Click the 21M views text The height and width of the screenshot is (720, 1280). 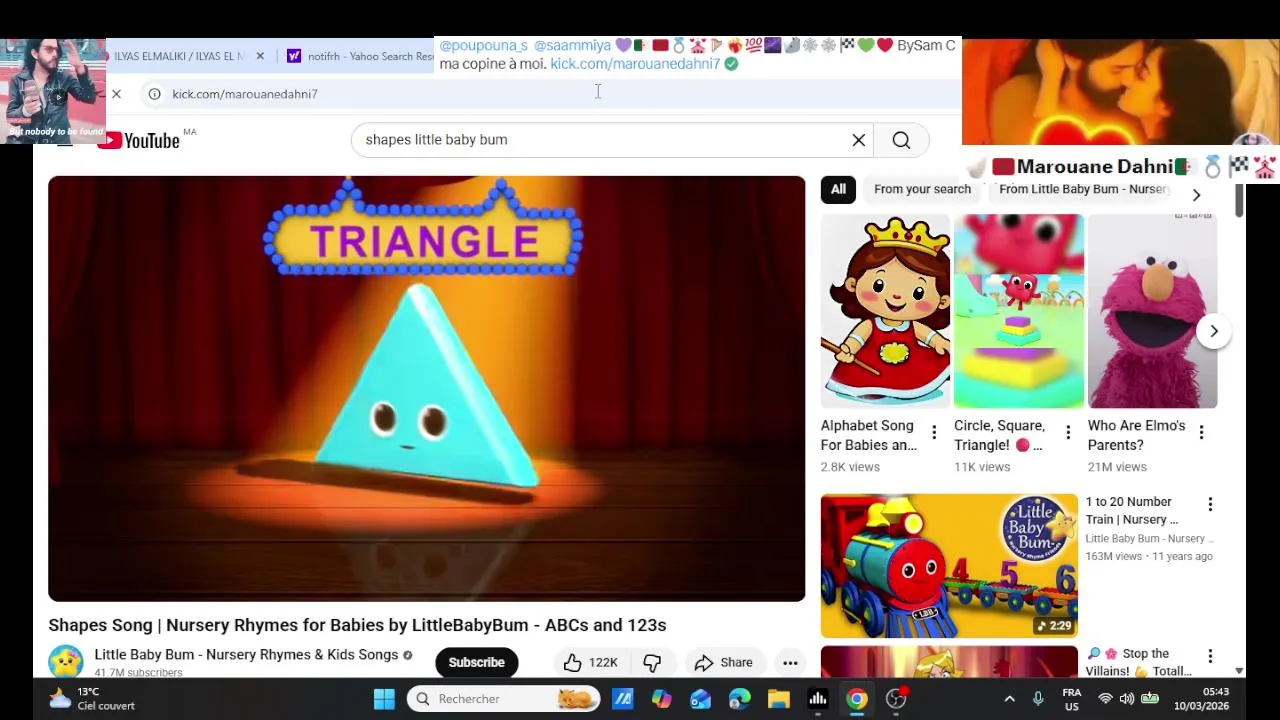tap(1117, 467)
